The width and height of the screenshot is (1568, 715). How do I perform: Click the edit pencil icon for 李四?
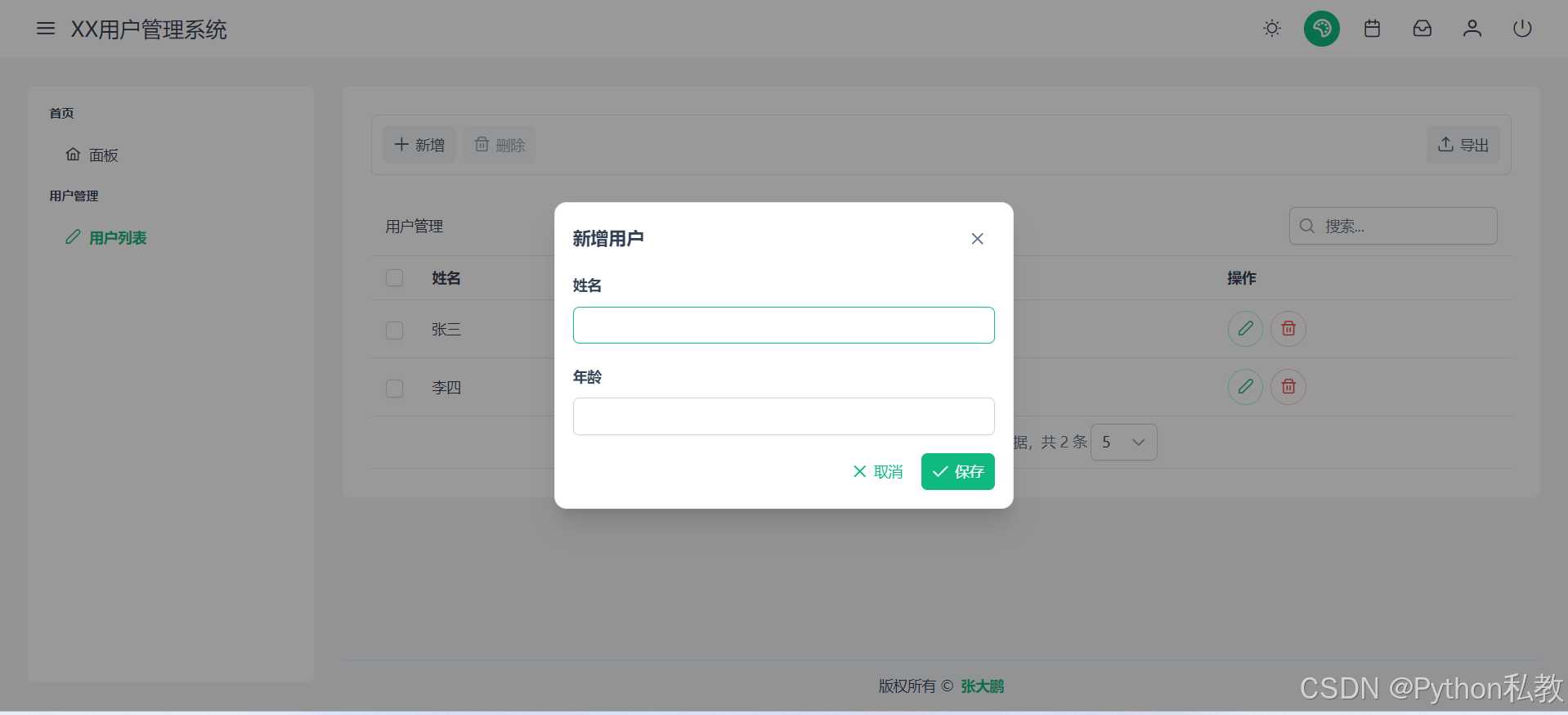click(x=1245, y=387)
